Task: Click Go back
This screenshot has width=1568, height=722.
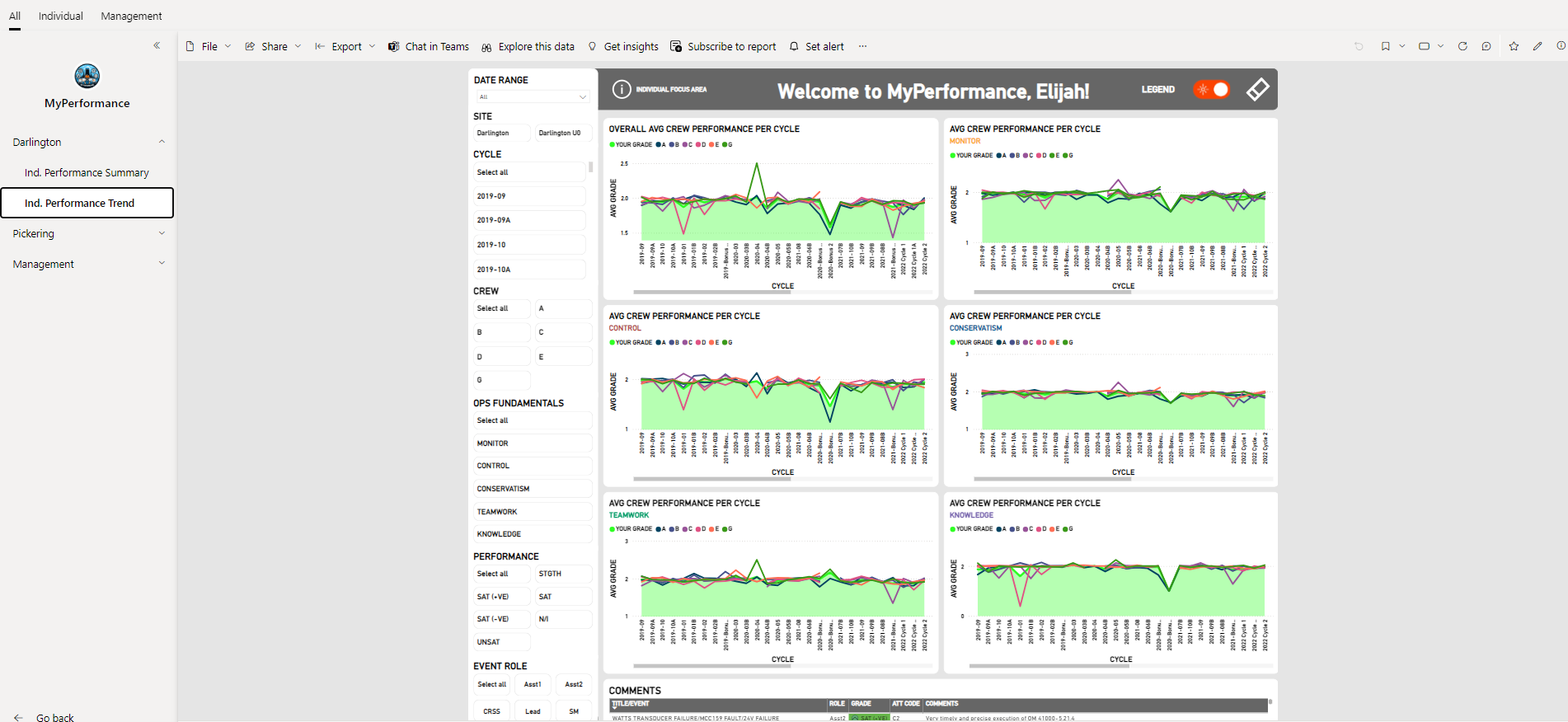Action: (45, 718)
